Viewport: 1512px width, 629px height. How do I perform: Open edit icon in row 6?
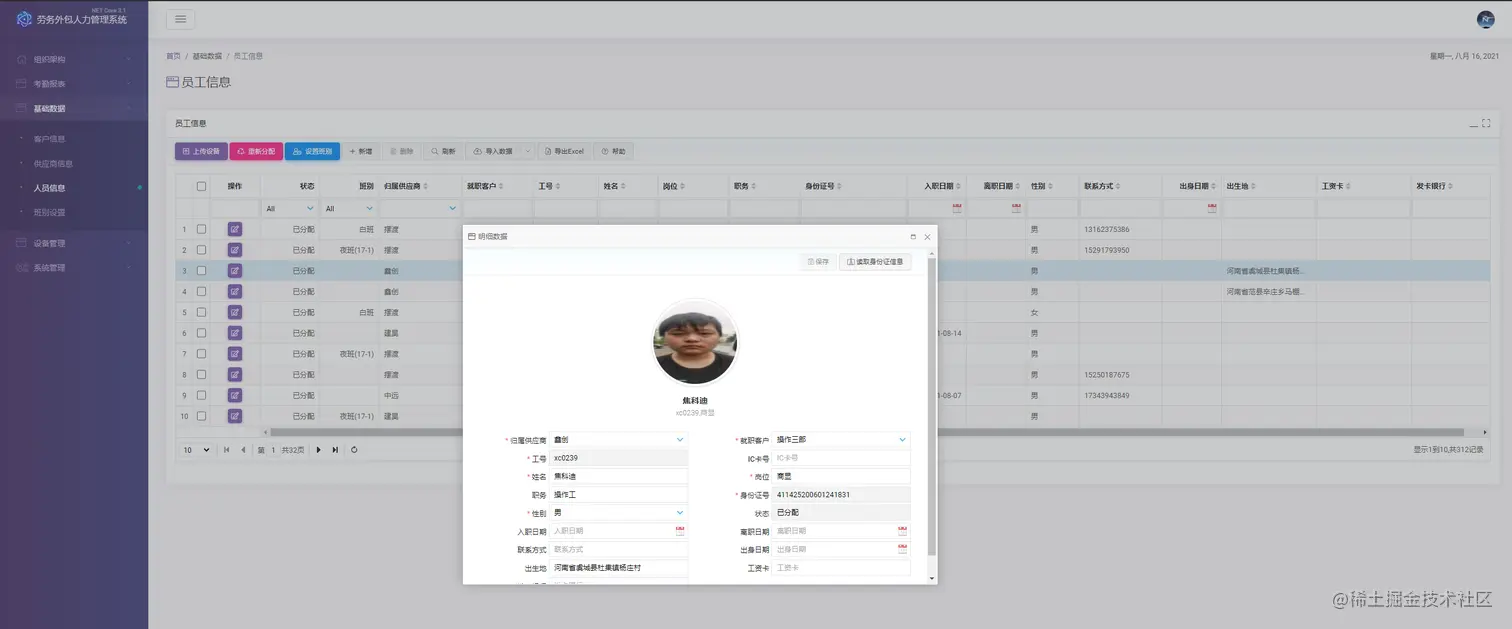(235, 333)
